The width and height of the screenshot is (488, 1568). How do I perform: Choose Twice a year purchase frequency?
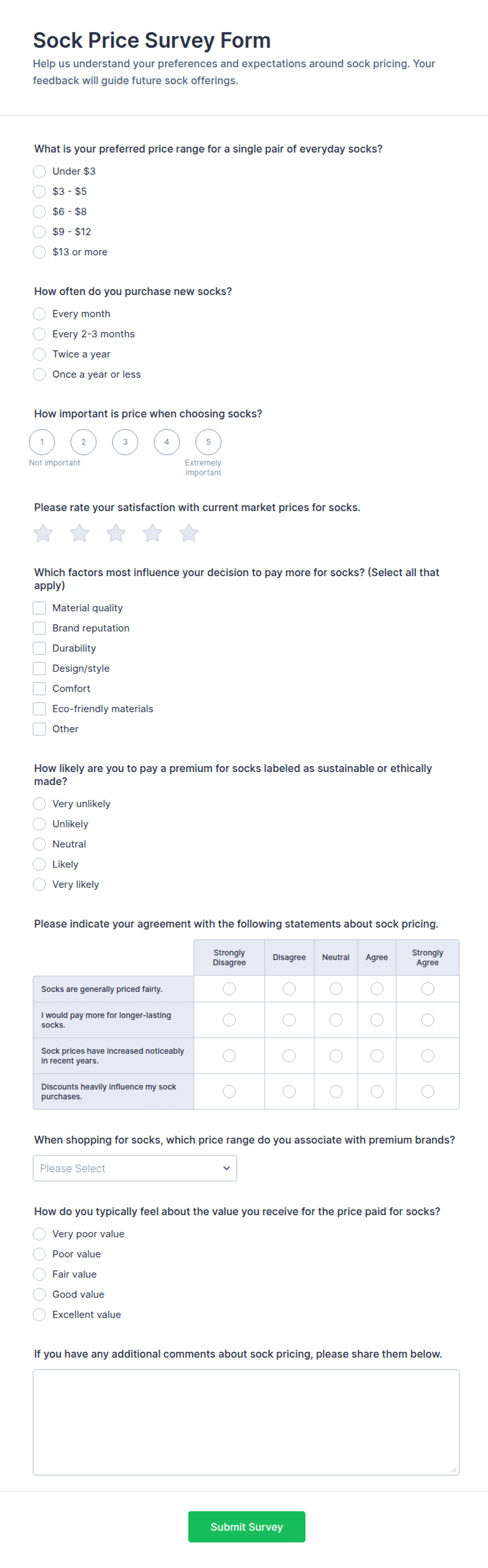pyautogui.click(x=39, y=354)
